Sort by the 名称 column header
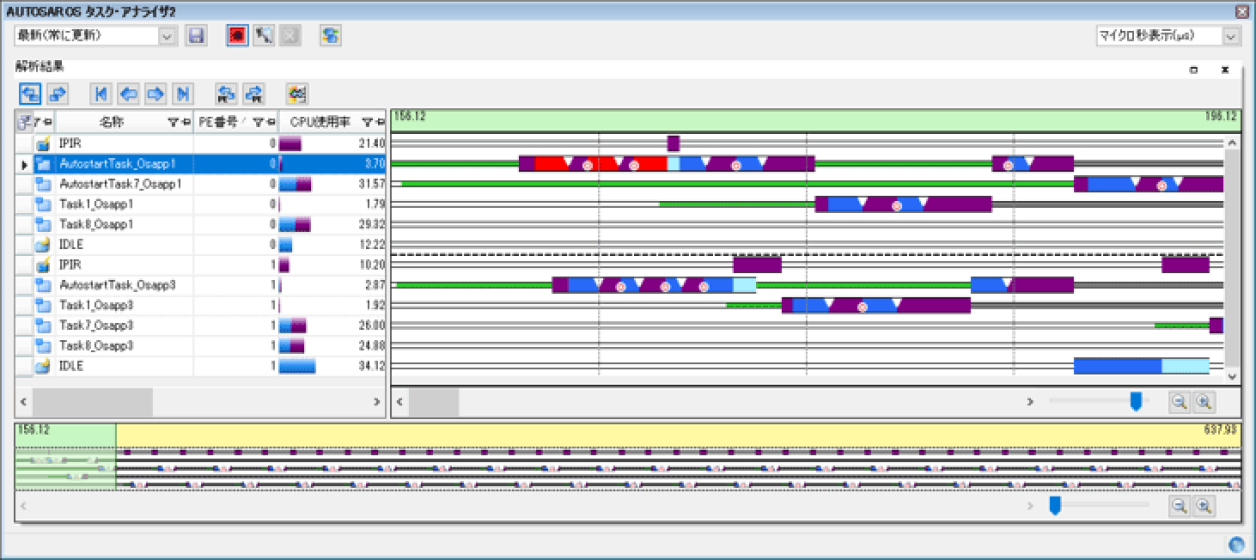 coord(111,122)
